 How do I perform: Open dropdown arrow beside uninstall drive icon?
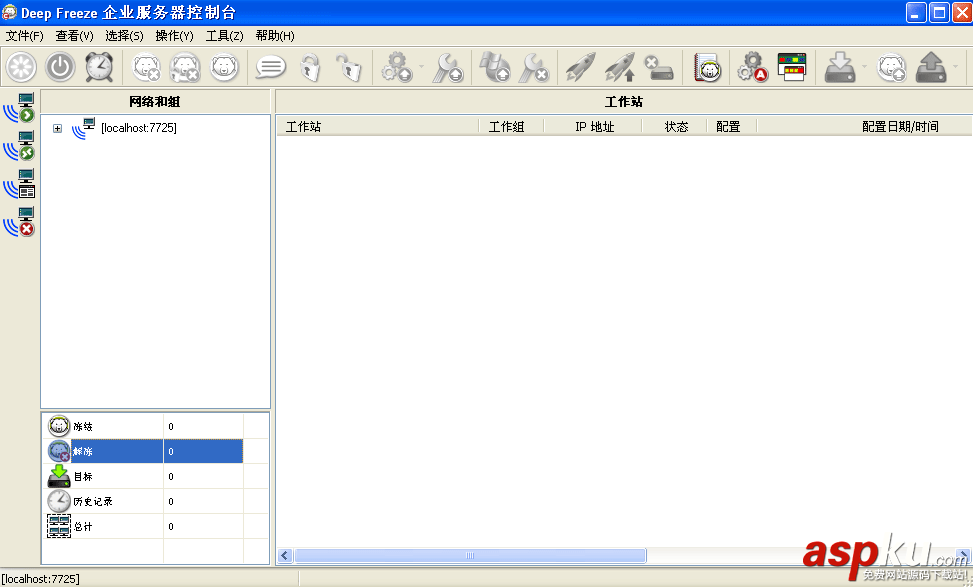(956, 67)
